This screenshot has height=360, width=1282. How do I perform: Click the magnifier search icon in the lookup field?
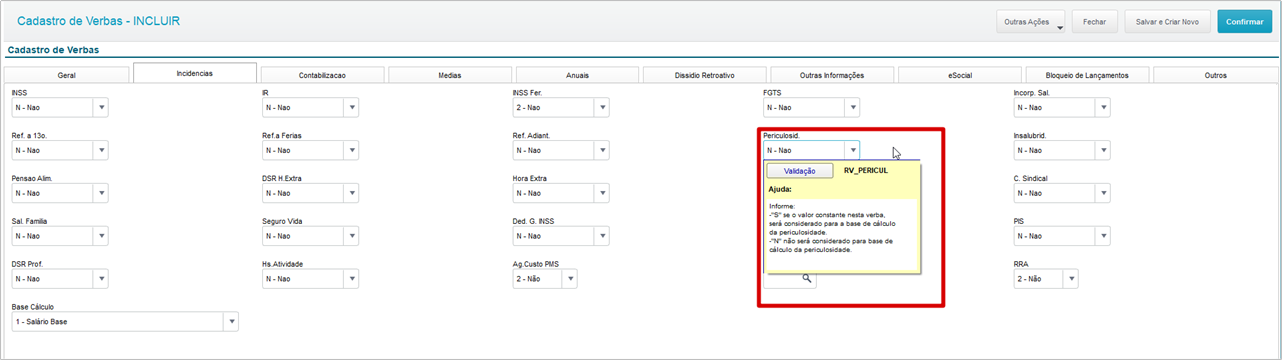(x=807, y=280)
